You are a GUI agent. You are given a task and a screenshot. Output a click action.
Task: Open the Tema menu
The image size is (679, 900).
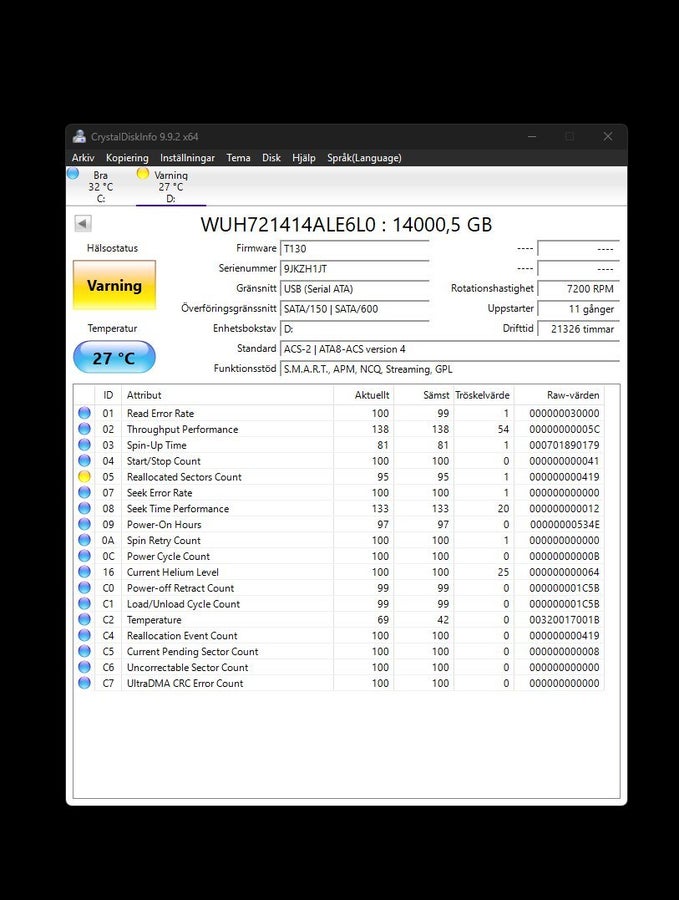238,158
